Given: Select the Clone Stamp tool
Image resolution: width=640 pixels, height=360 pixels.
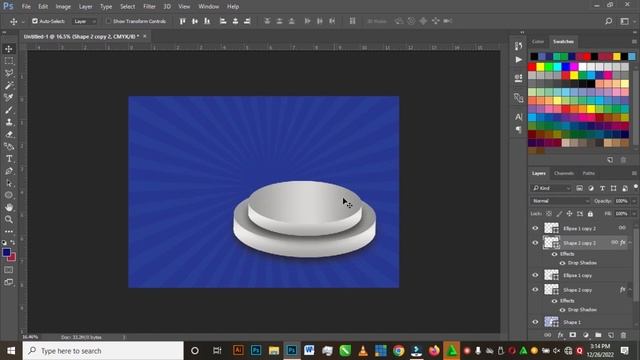Looking at the screenshot, I should pos(9,122).
